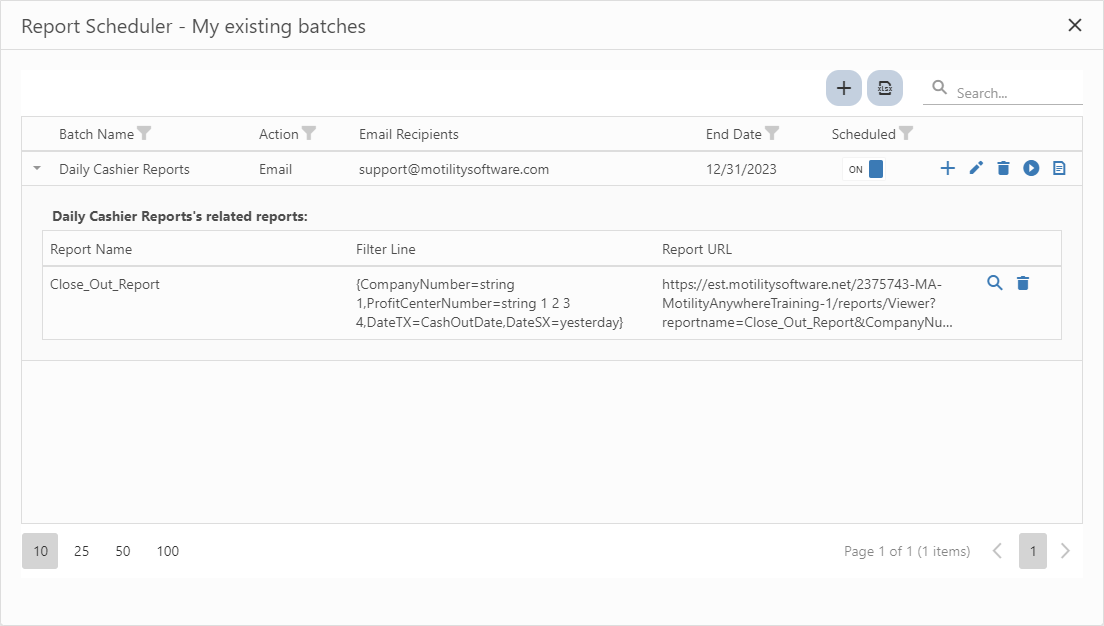Screen dimensions: 1104x626
Task: Sort by Email Recipients header
Action: [408, 134]
